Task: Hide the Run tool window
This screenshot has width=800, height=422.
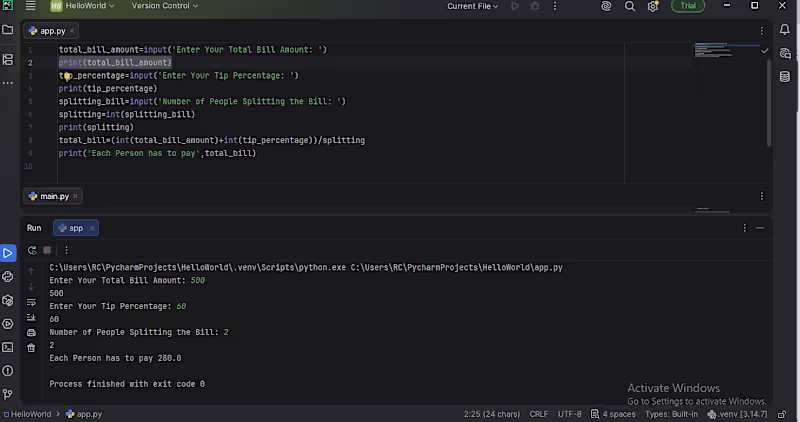Action: [x=760, y=228]
